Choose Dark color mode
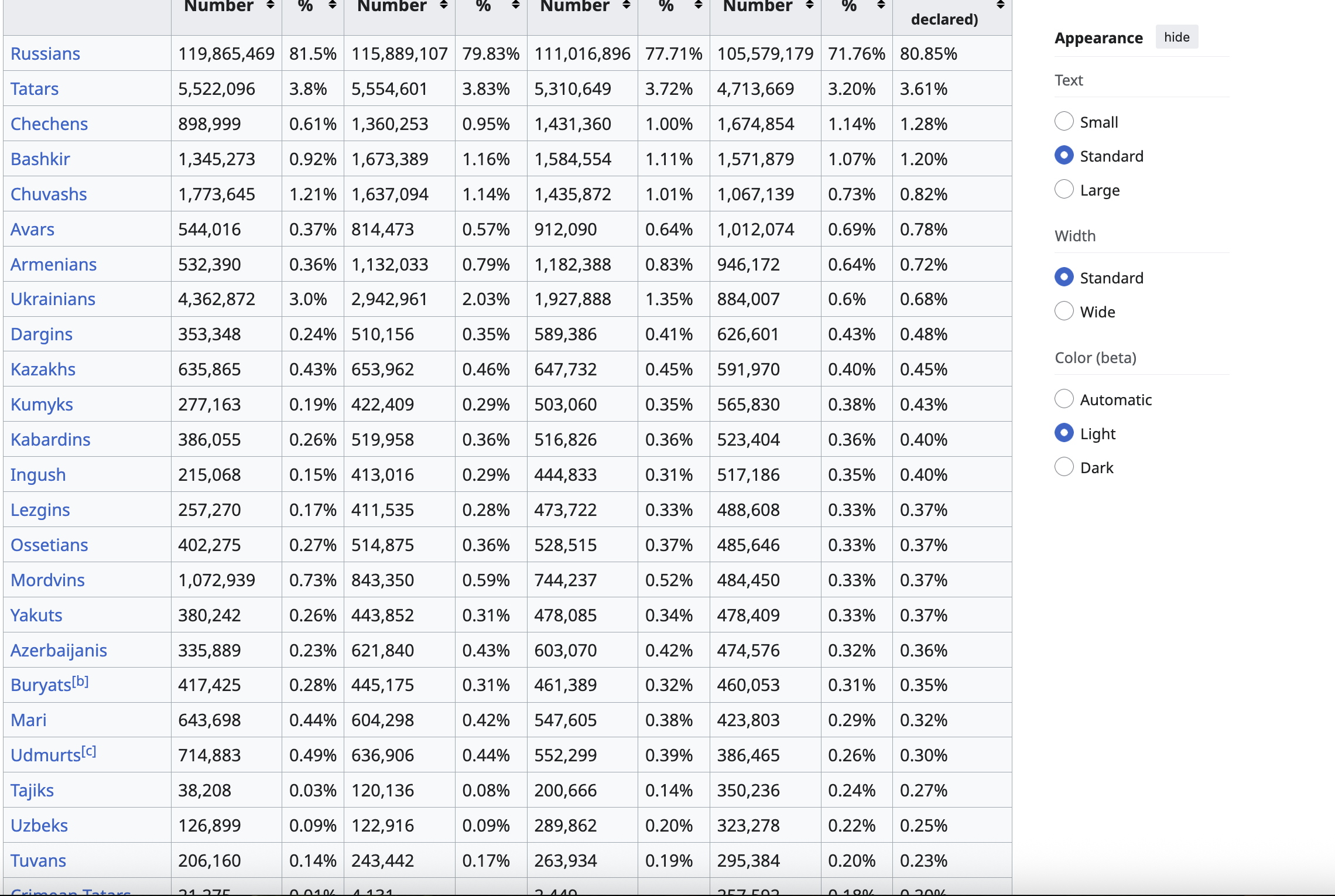 pyautogui.click(x=1064, y=467)
